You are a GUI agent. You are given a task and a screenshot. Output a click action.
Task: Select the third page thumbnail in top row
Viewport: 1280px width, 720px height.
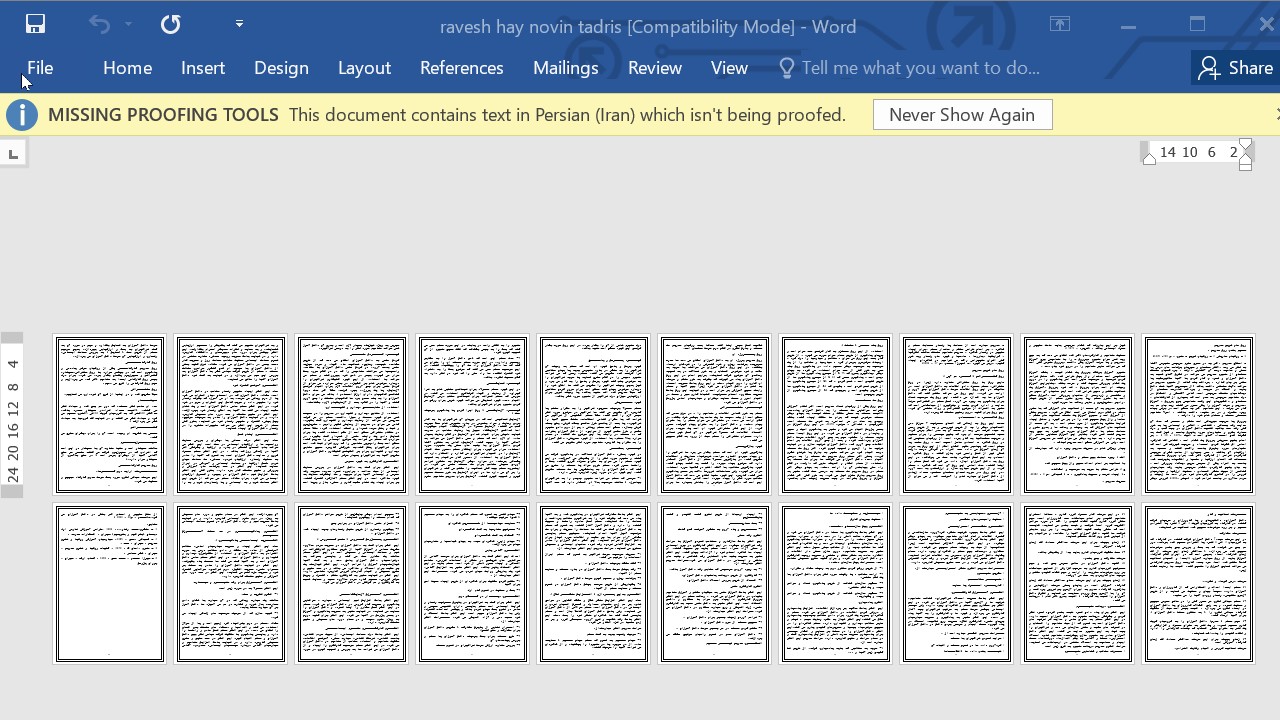351,415
